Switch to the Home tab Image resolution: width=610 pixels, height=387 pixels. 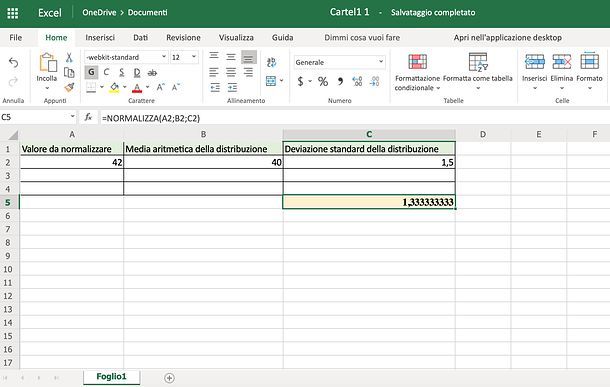(56, 38)
